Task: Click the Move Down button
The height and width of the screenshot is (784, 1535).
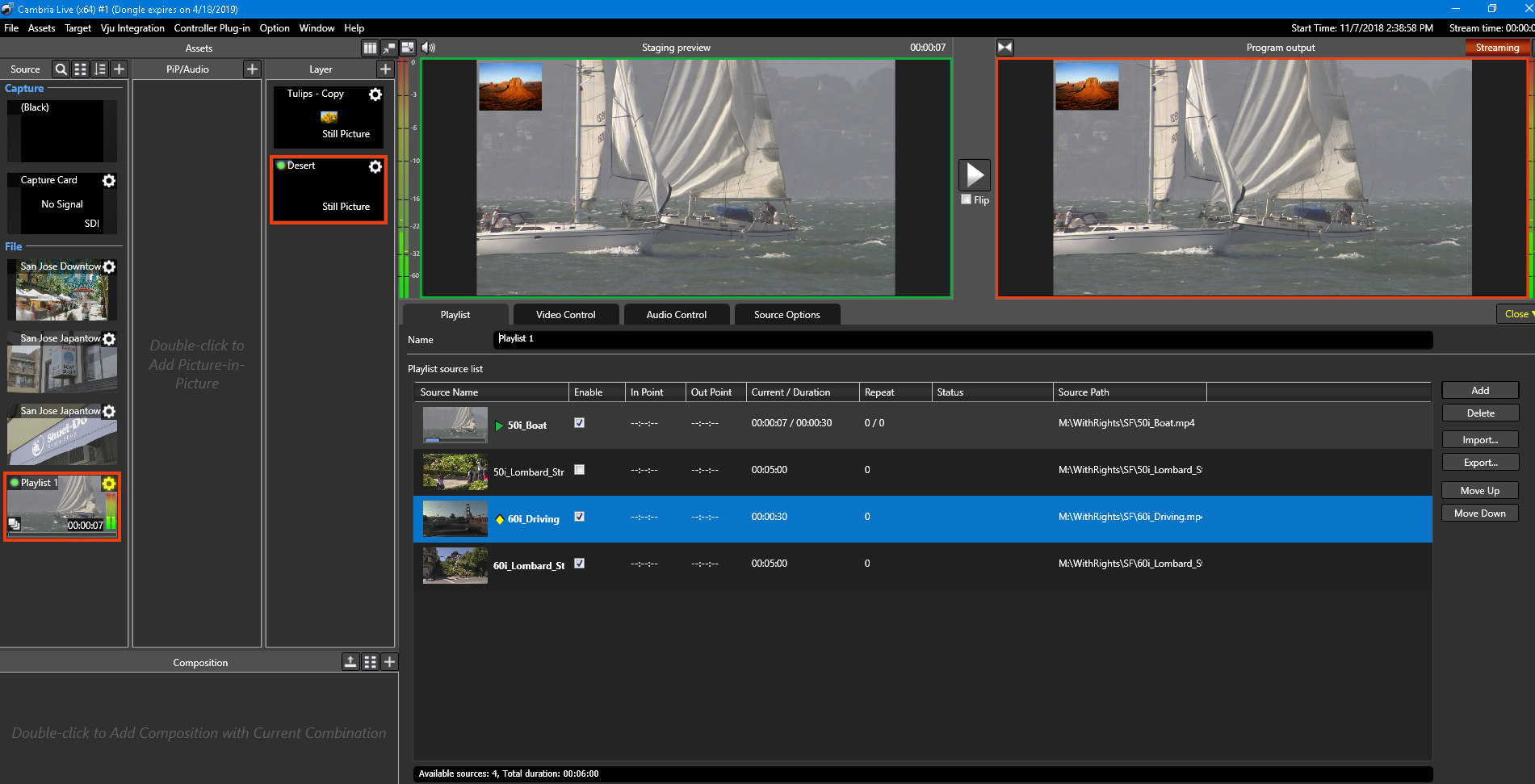Action: 1479,514
